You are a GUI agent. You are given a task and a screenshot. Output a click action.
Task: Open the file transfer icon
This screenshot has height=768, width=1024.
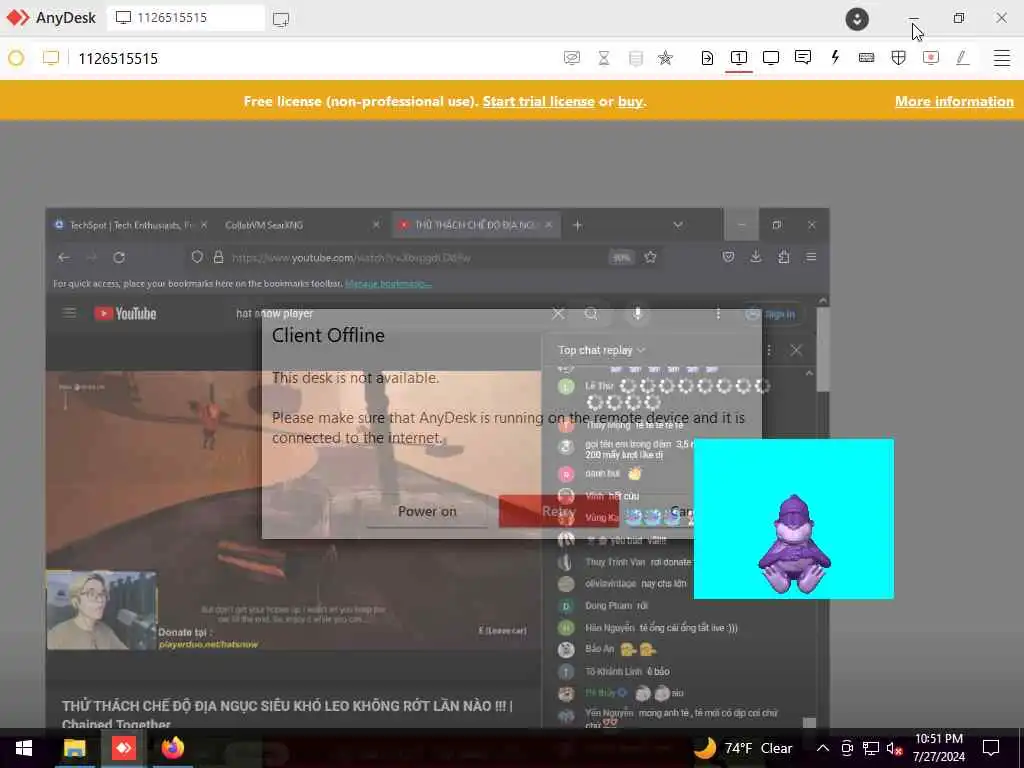coord(707,58)
